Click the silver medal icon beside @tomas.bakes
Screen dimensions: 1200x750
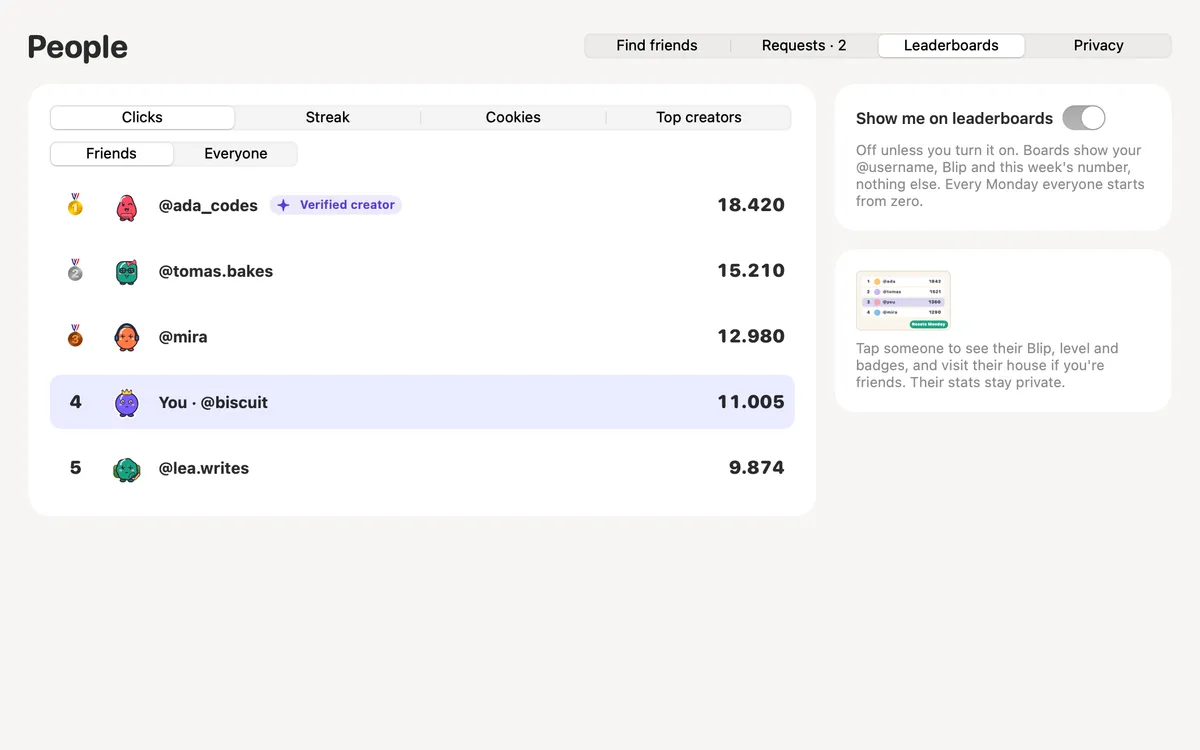point(75,271)
